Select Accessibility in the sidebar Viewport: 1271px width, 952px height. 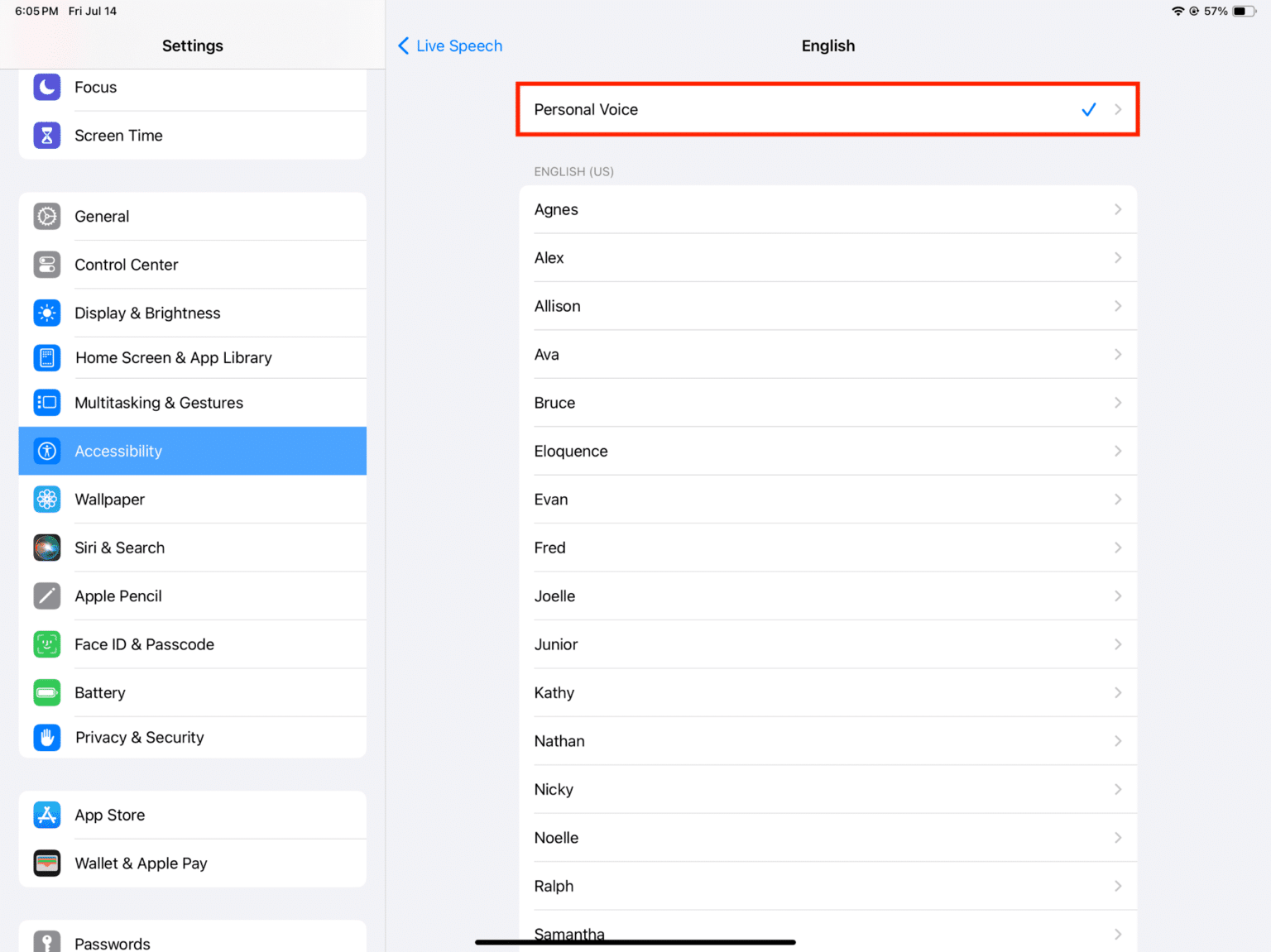tap(192, 451)
